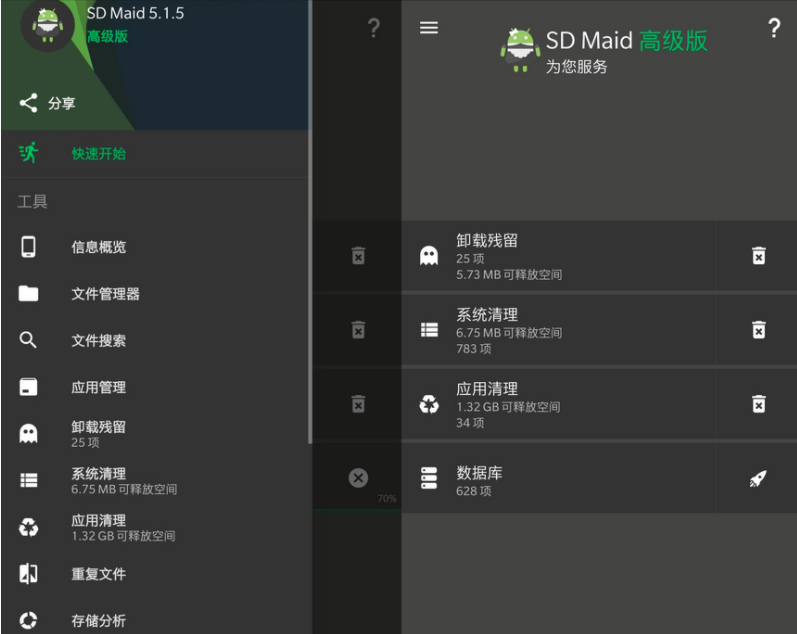Tap '5.73 MB 可释放空间' text in 卸载残留 card
Viewport: 797px width, 634px height.
pyautogui.click(x=509, y=275)
